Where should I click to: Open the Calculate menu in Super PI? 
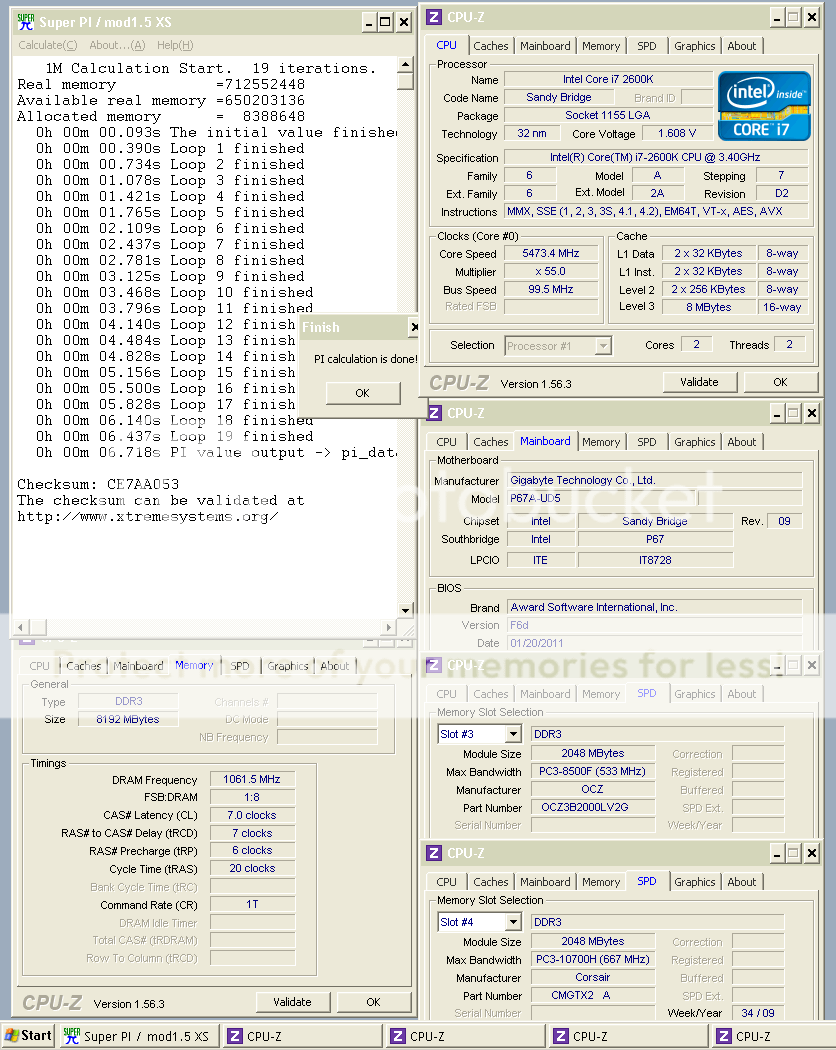[x=47, y=45]
